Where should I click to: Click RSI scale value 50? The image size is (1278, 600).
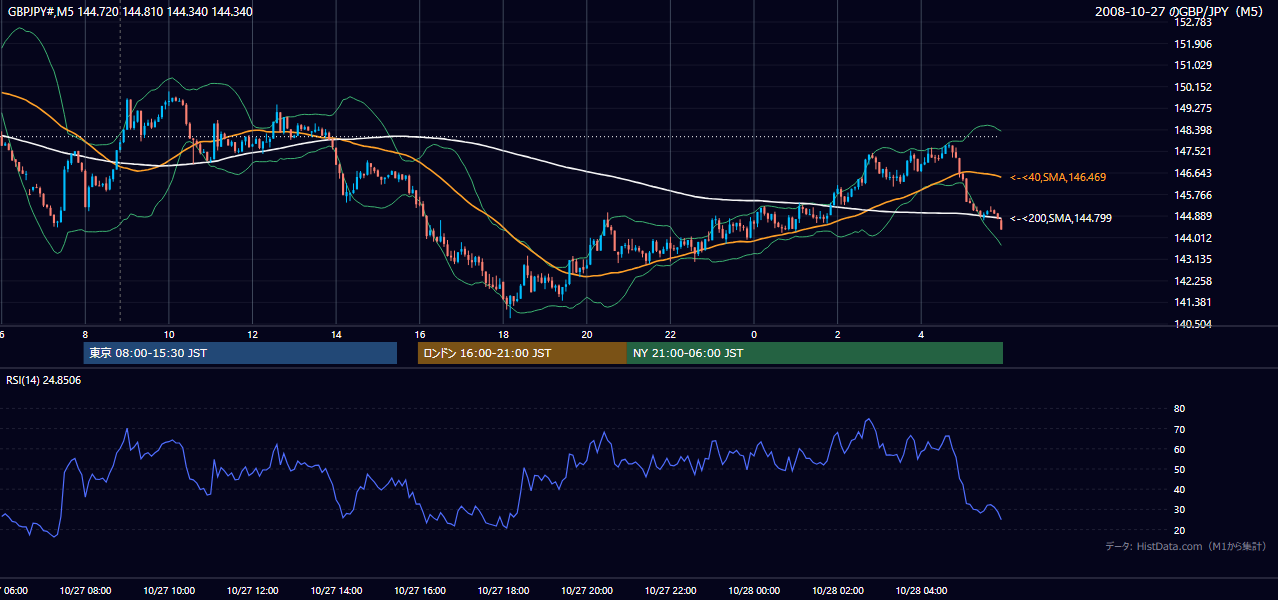1179,469
